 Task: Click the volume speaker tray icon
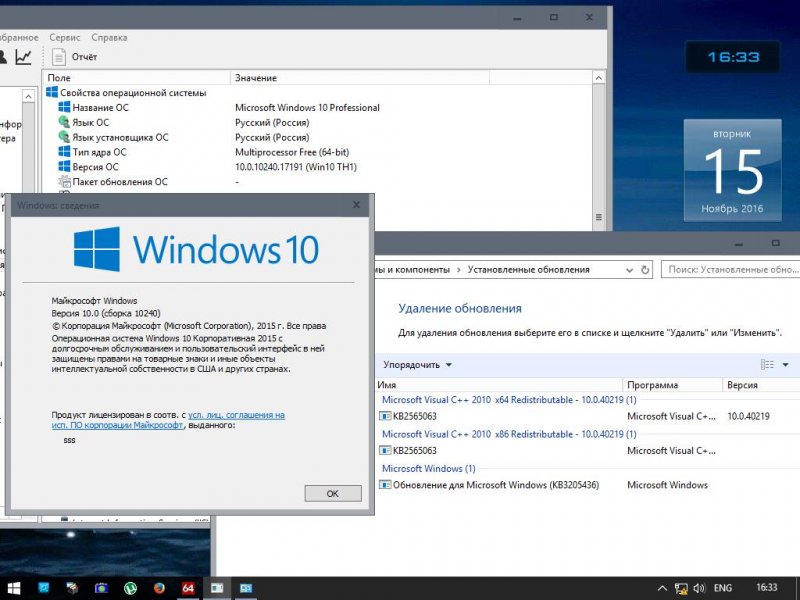click(699, 588)
